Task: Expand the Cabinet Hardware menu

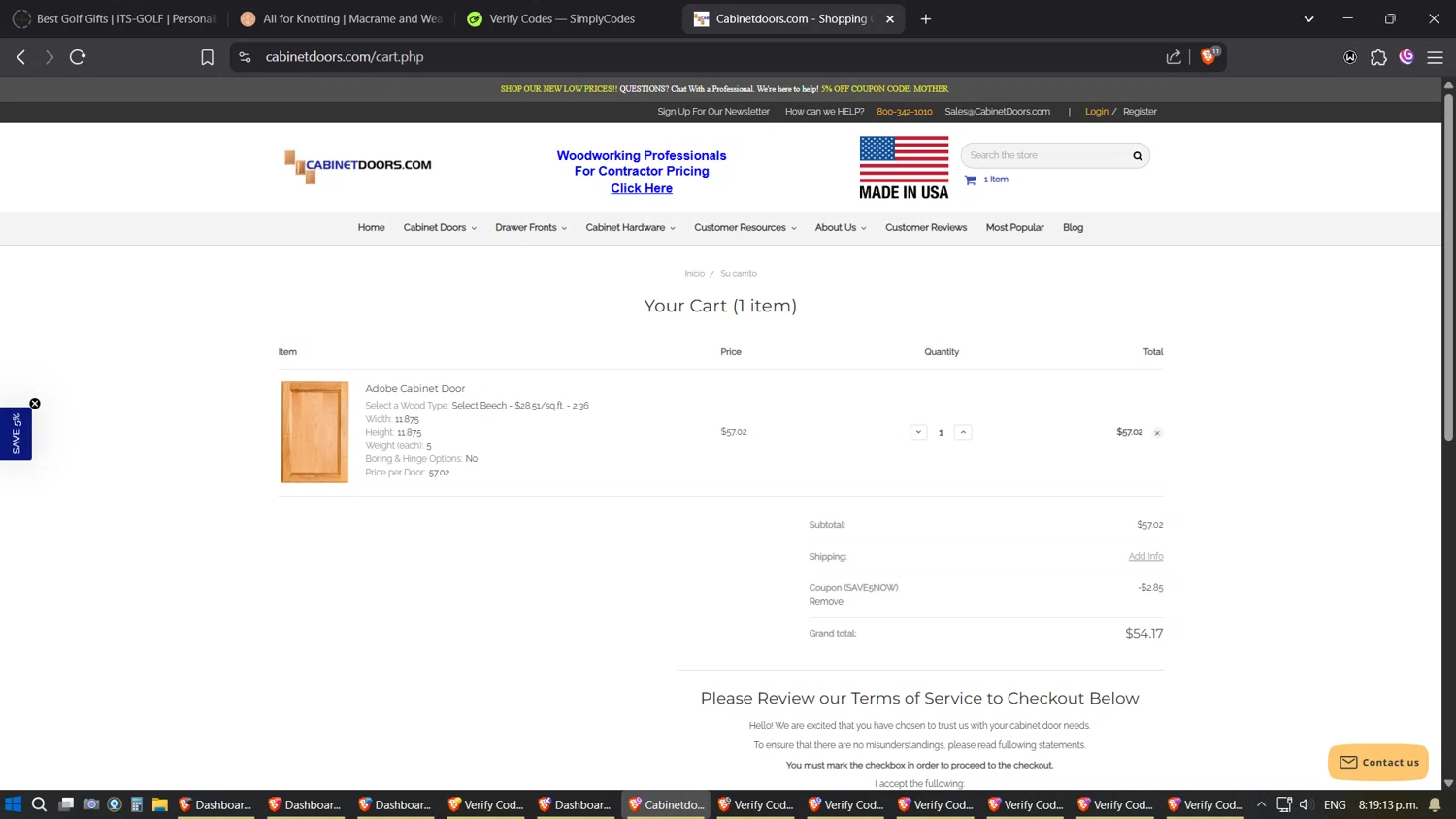Action: pos(630,227)
